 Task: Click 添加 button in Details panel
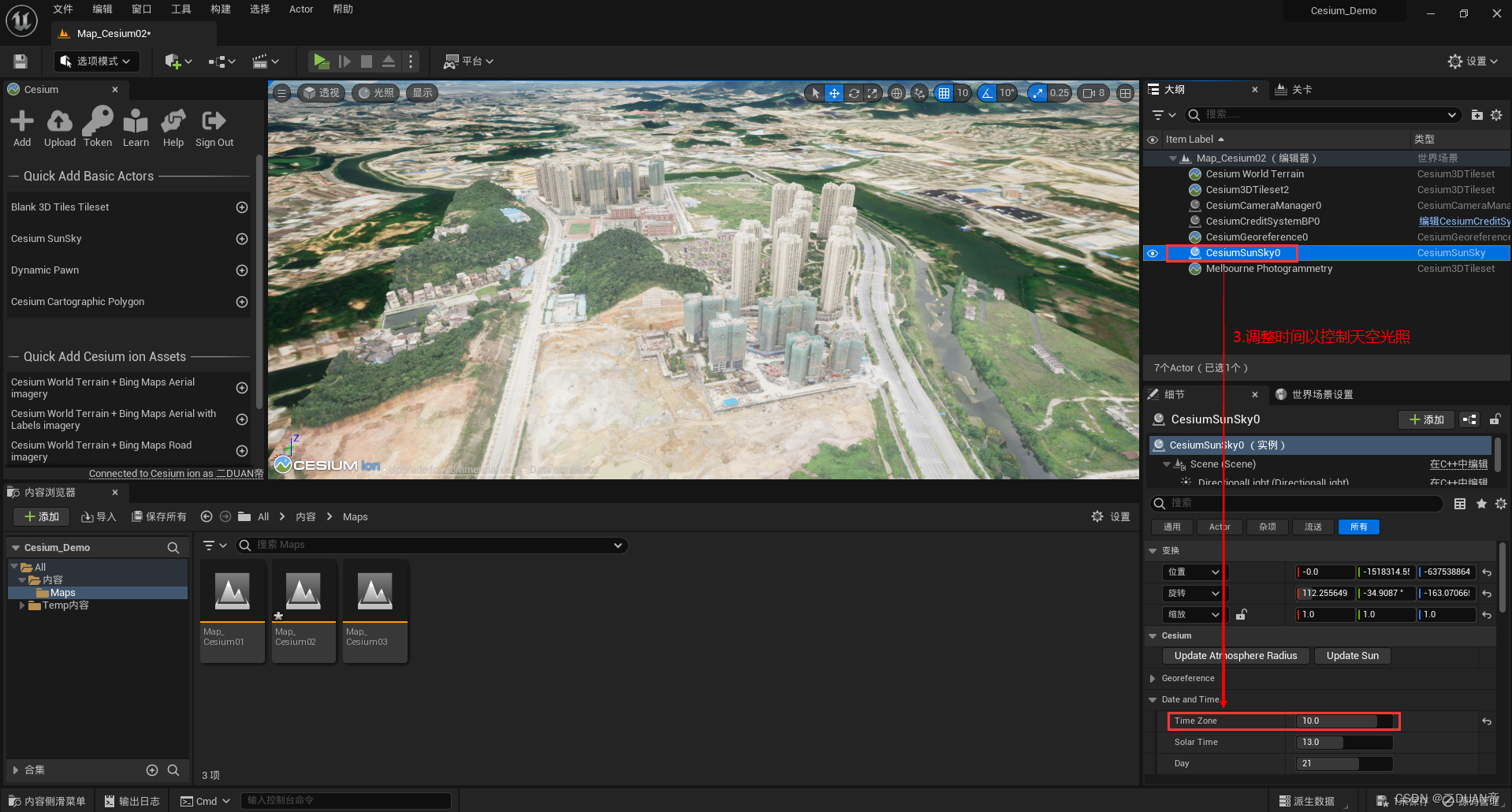1427,419
